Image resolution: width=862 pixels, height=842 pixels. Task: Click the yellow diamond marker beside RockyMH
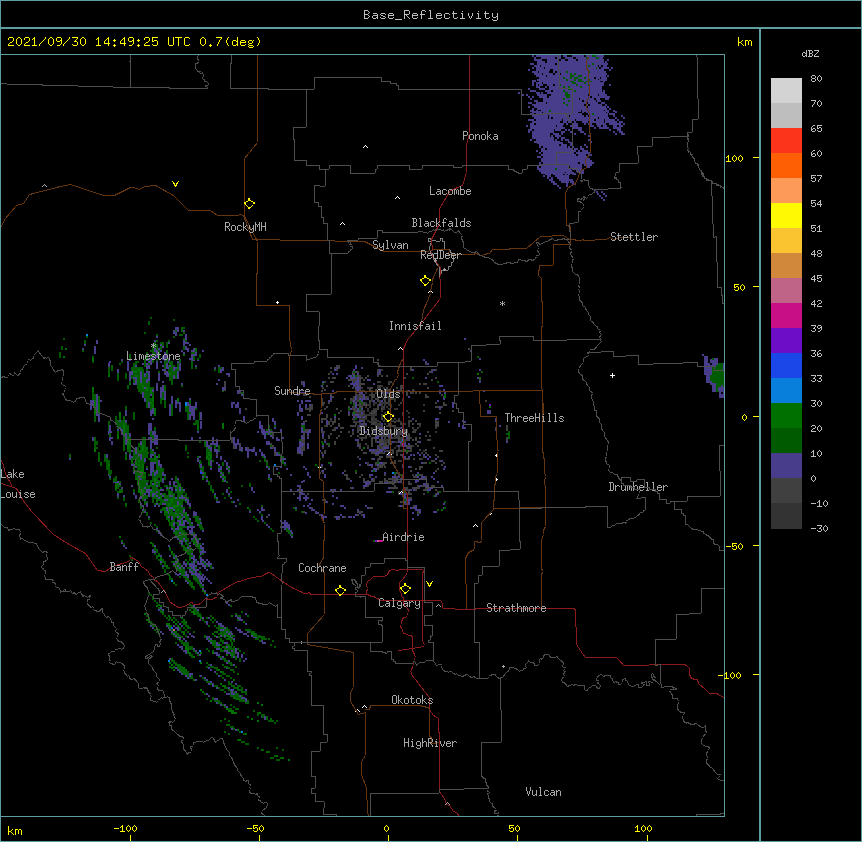pos(249,204)
